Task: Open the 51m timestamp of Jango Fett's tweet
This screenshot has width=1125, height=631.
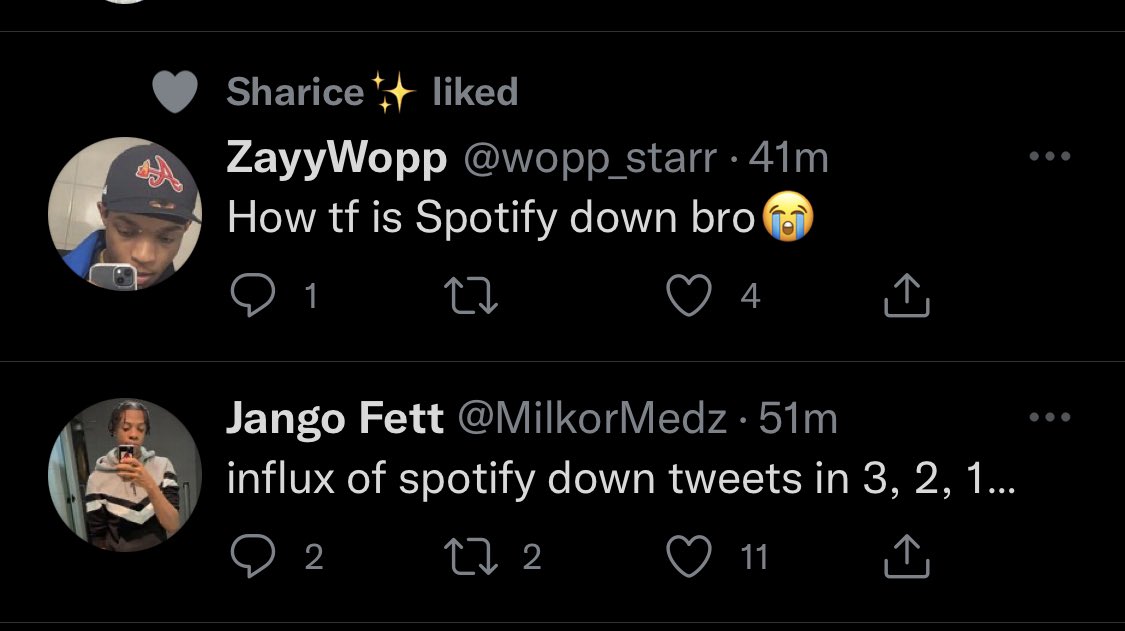Action: (x=798, y=419)
